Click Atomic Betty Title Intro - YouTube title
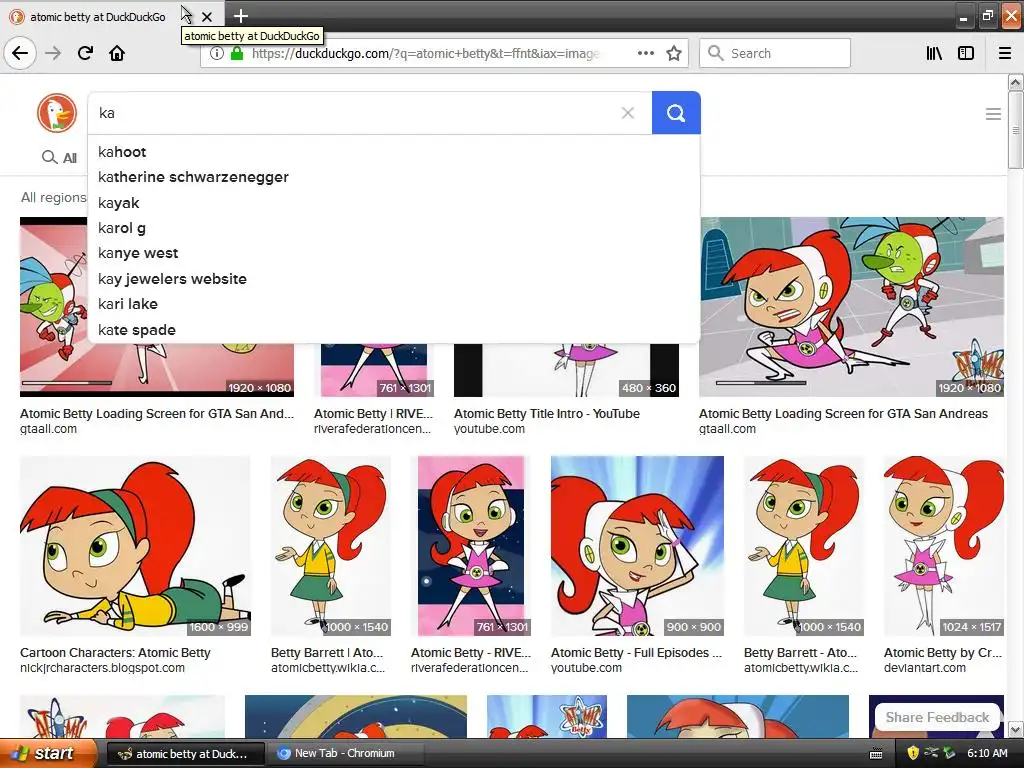This screenshot has width=1024, height=768. coord(547,413)
